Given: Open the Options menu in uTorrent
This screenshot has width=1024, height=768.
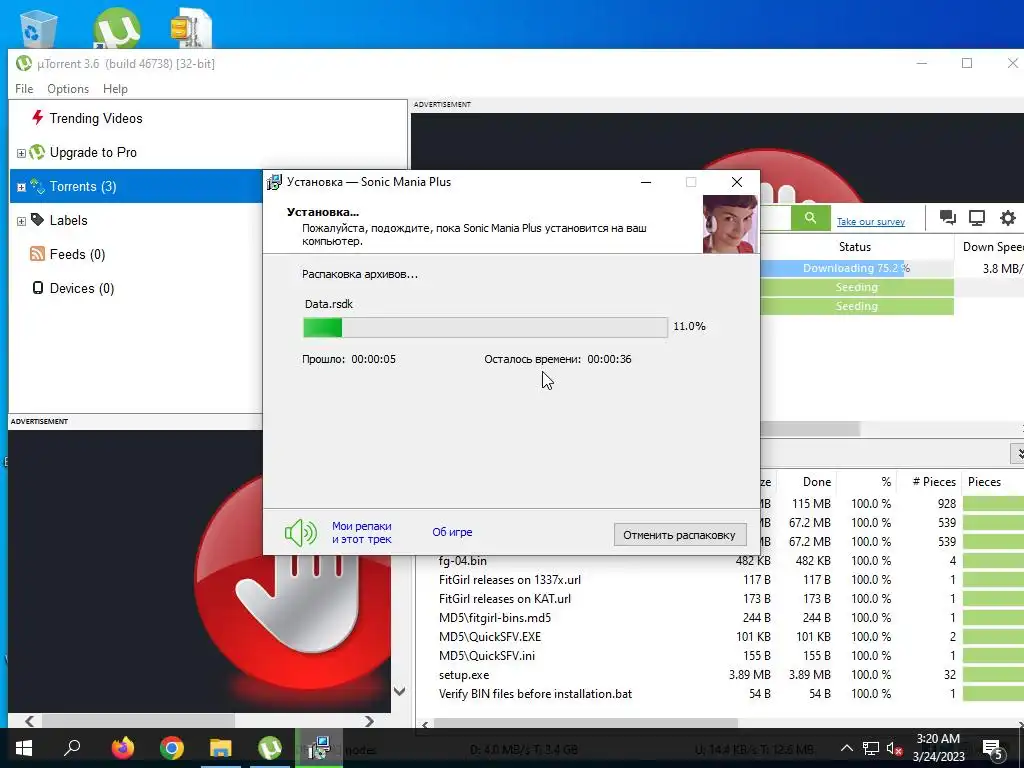Looking at the screenshot, I should pos(68,89).
